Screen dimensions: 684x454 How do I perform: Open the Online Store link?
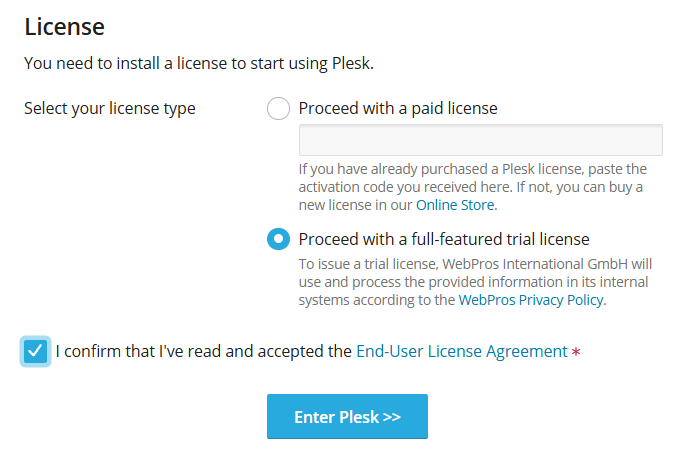pyautogui.click(x=455, y=205)
